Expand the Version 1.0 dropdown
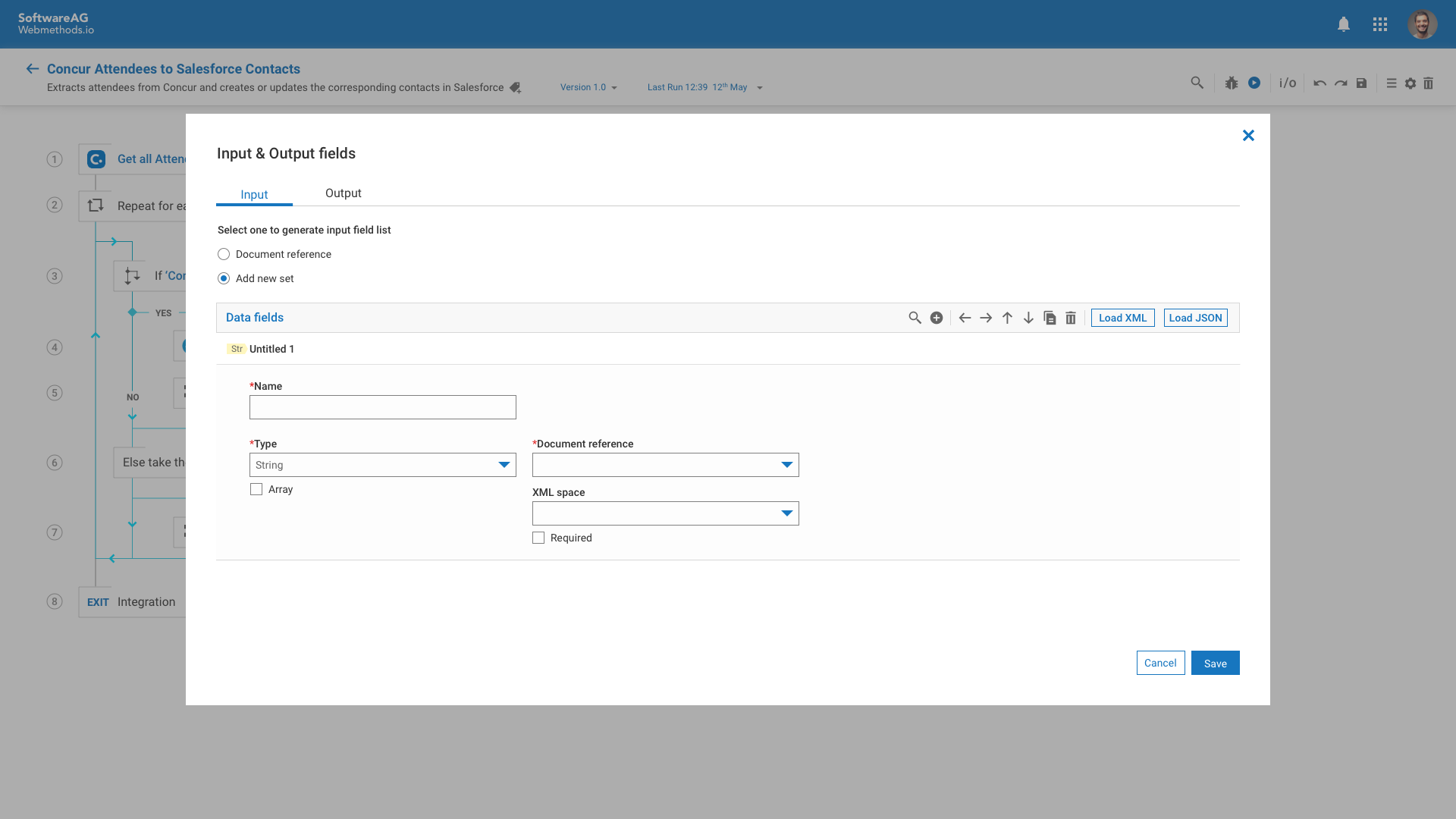1456x819 pixels. pos(588,87)
